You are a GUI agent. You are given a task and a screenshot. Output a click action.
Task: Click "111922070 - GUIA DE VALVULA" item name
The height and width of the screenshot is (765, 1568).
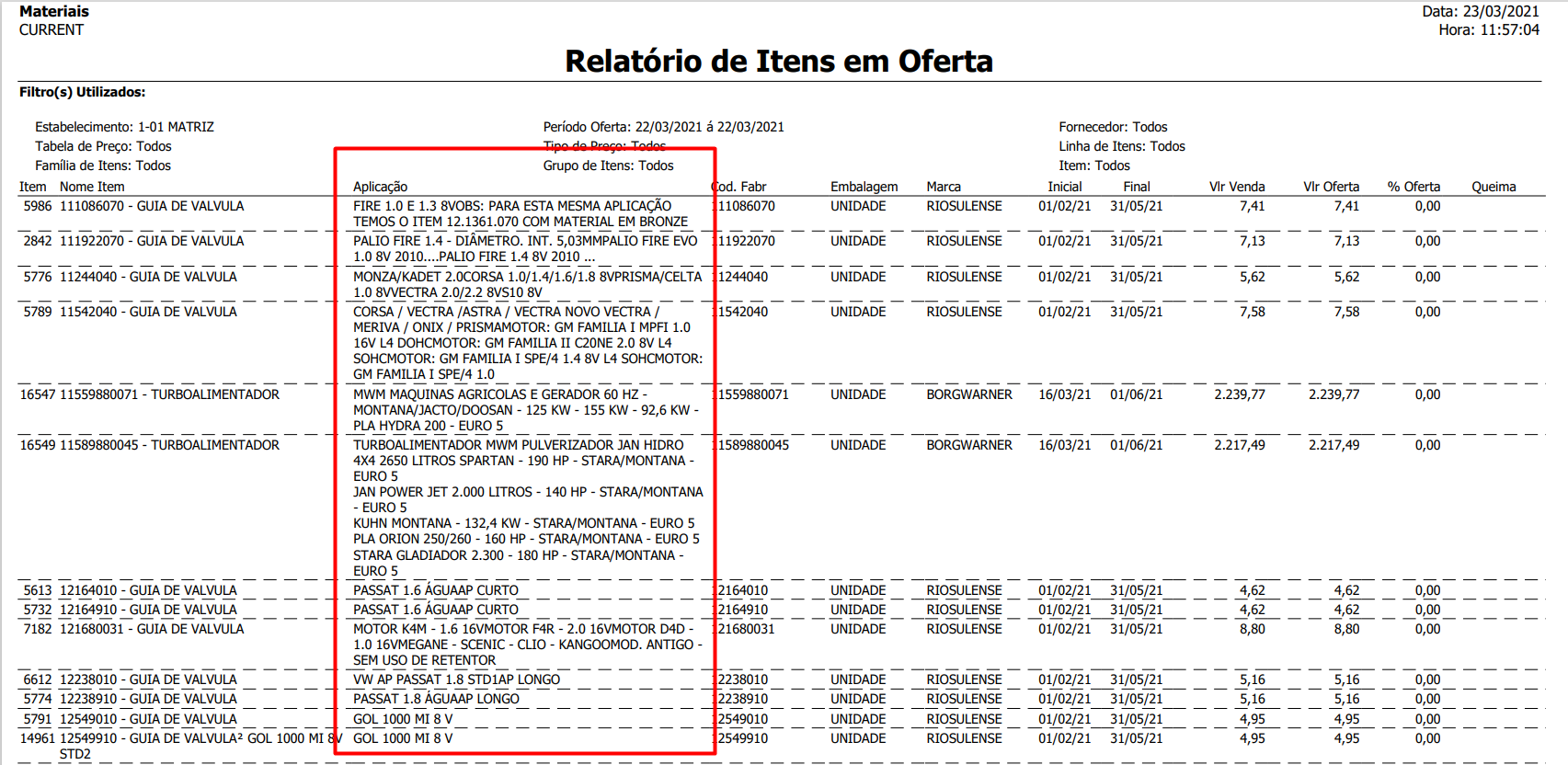152,241
